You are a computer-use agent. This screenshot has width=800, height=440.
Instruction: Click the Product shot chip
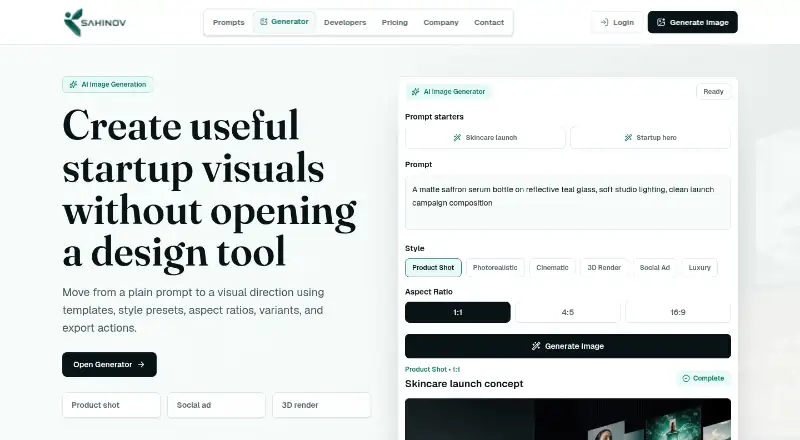111,405
